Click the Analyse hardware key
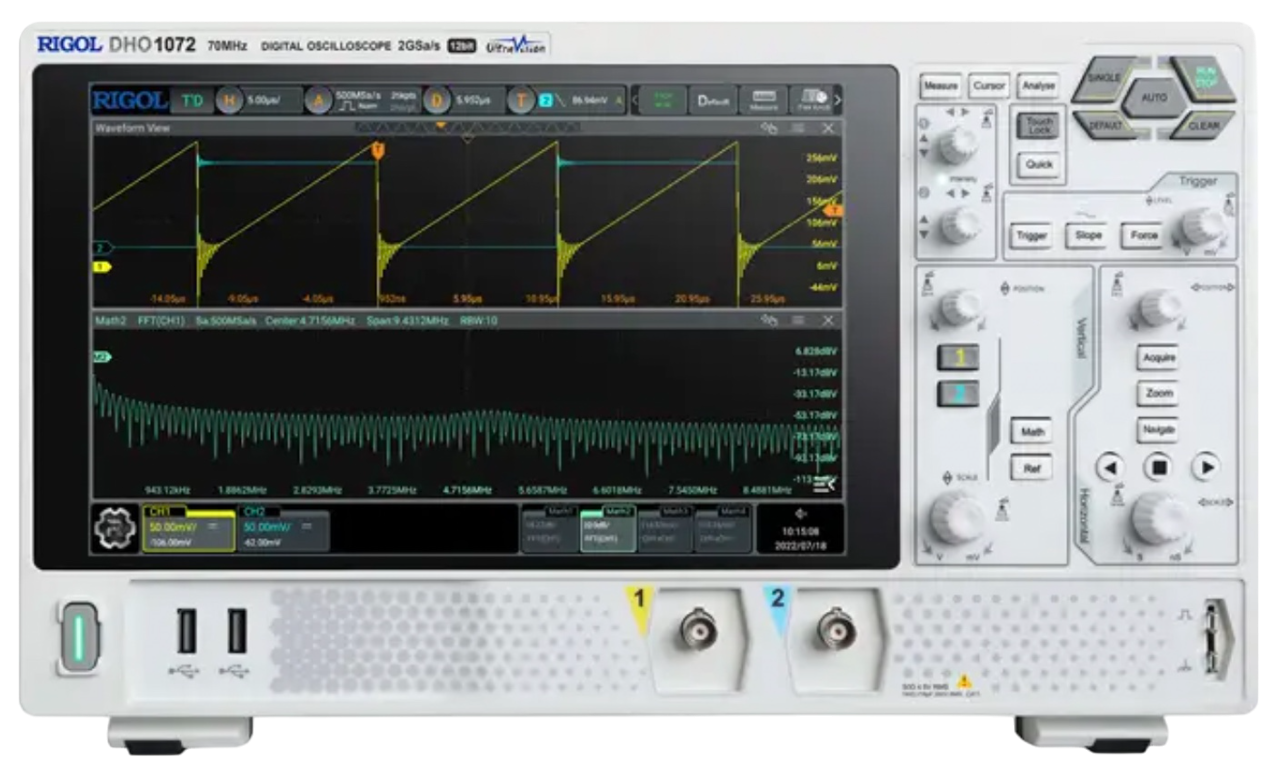 (x=1038, y=87)
